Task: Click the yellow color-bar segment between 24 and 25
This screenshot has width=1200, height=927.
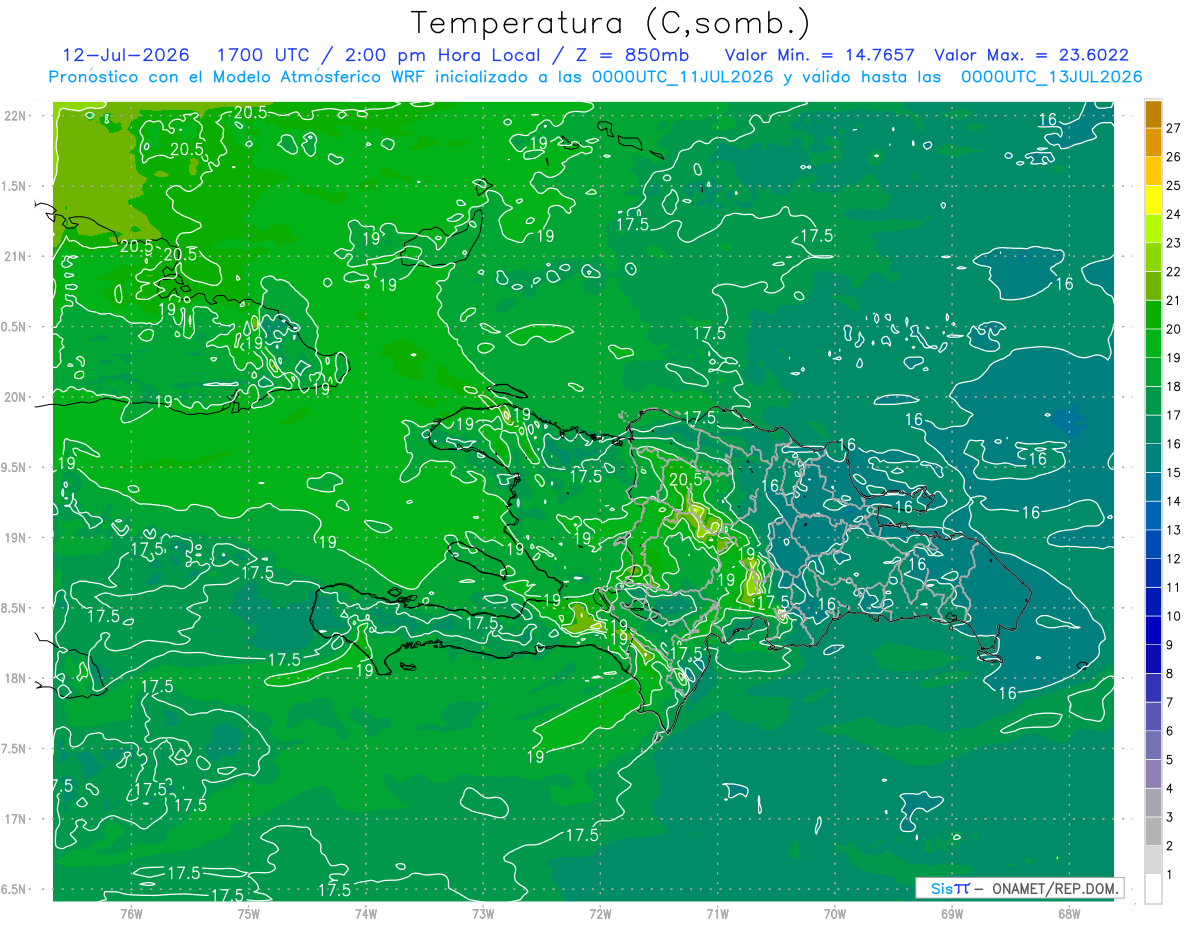Action: coord(1153,200)
